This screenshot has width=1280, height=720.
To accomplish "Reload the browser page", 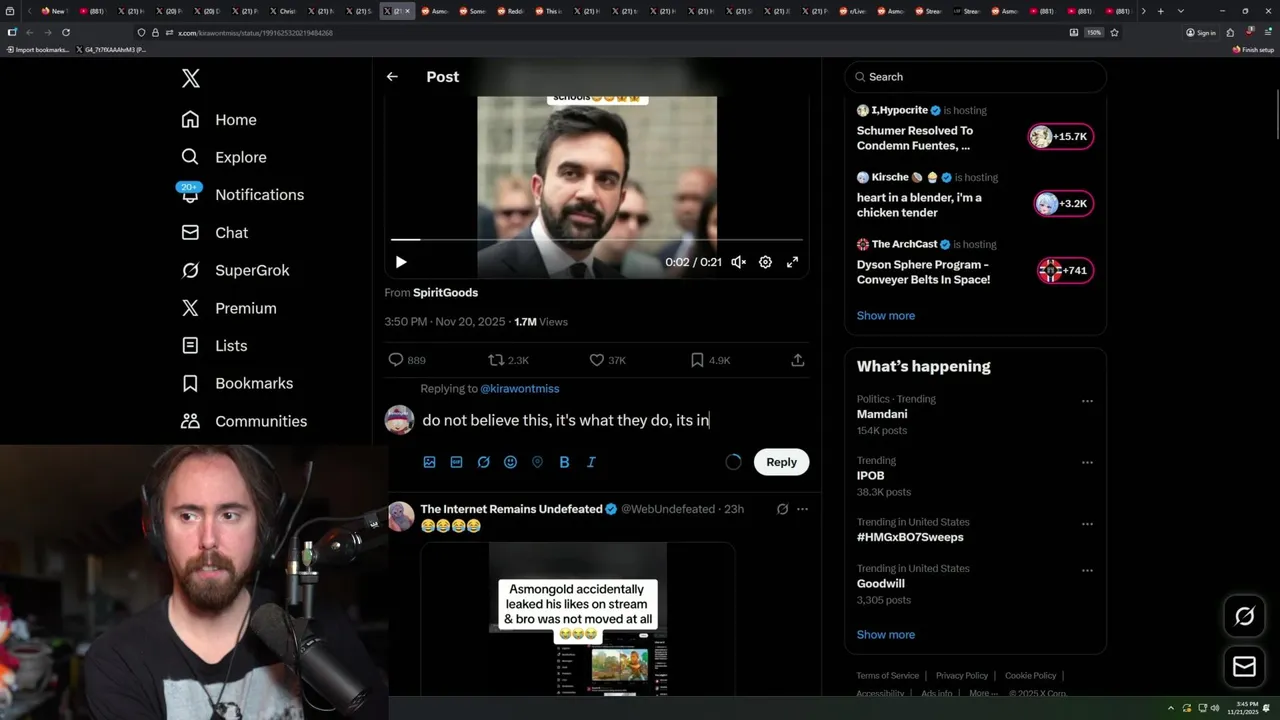I will click(x=66, y=33).
